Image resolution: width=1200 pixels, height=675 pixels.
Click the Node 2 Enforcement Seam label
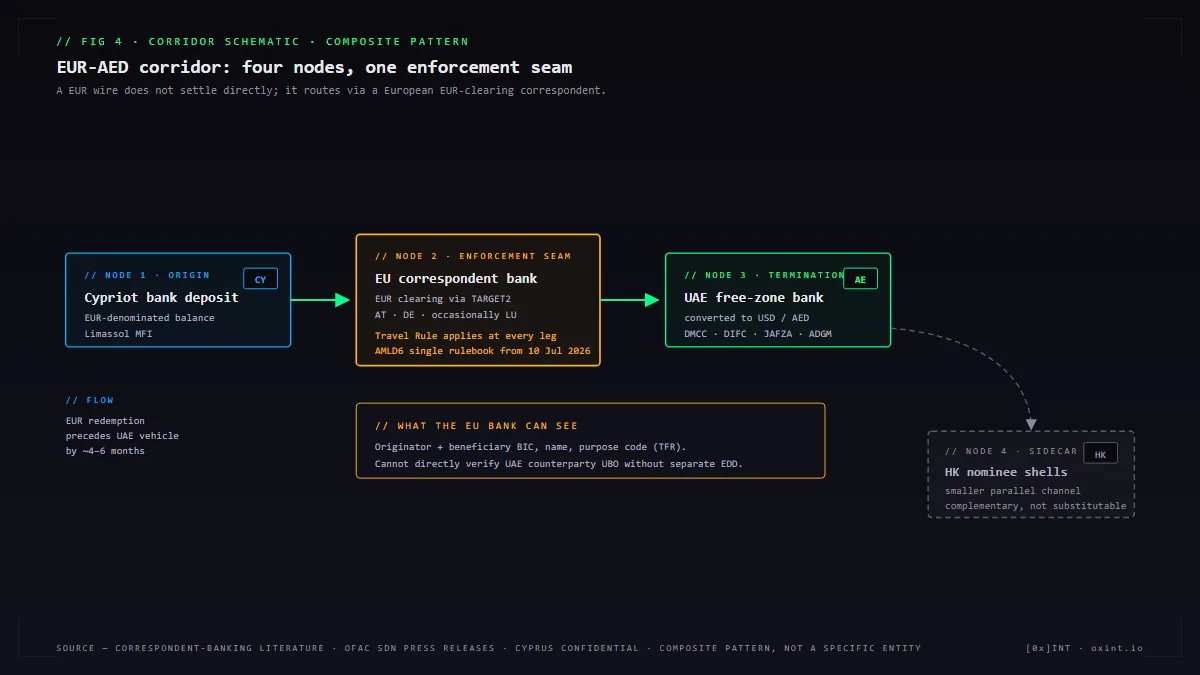[x=473, y=256]
